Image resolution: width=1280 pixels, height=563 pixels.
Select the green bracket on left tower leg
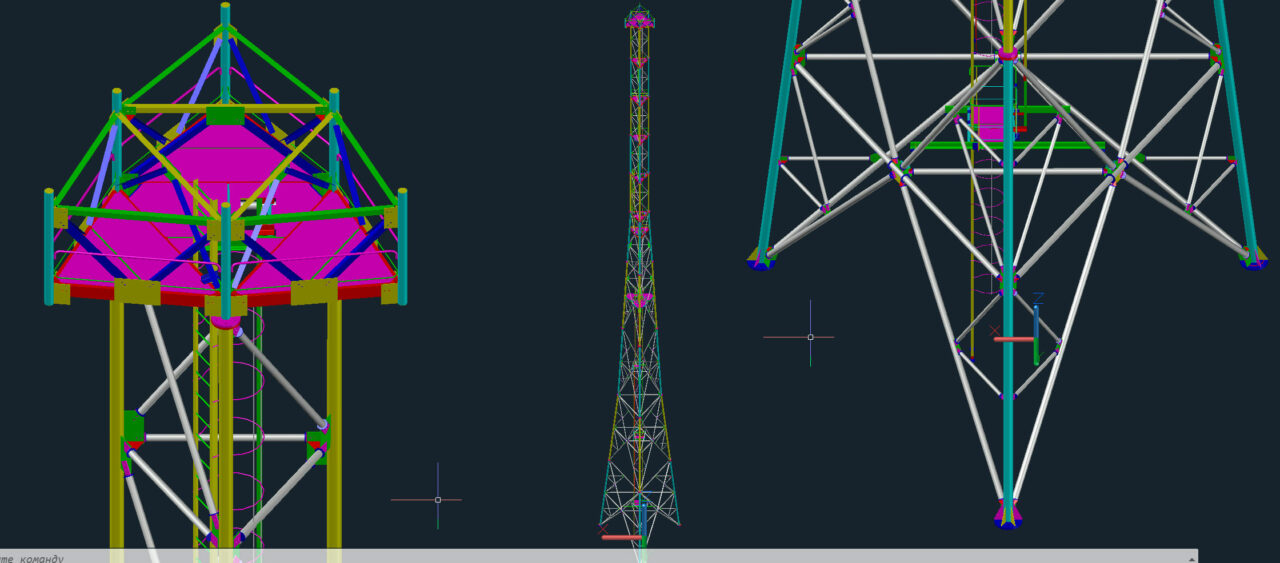click(x=133, y=427)
